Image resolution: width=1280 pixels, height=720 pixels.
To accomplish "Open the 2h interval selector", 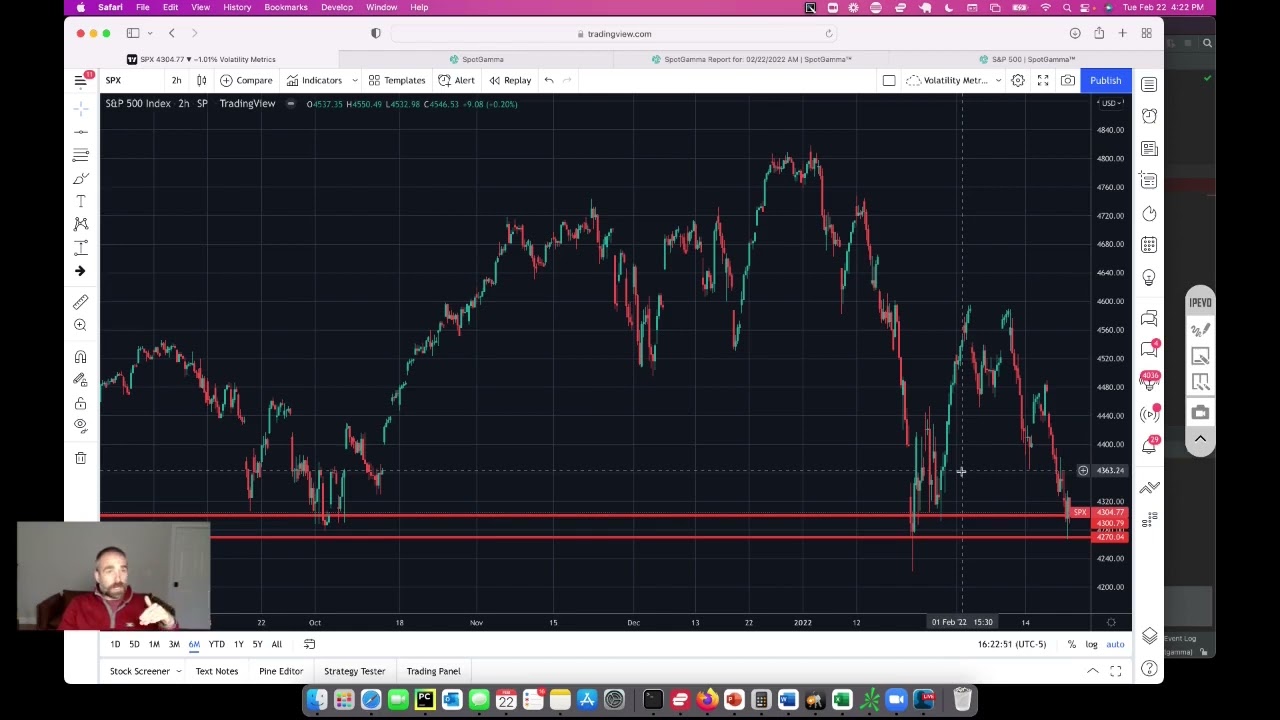I will (x=176, y=80).
